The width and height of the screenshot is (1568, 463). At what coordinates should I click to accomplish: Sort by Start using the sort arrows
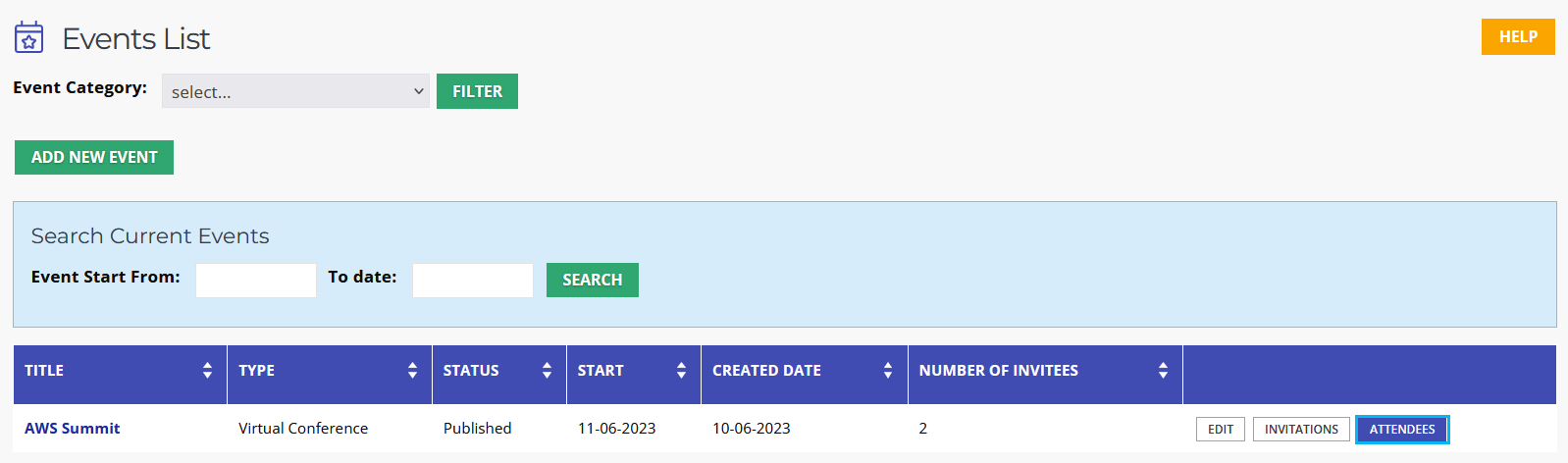pos(681,370)
